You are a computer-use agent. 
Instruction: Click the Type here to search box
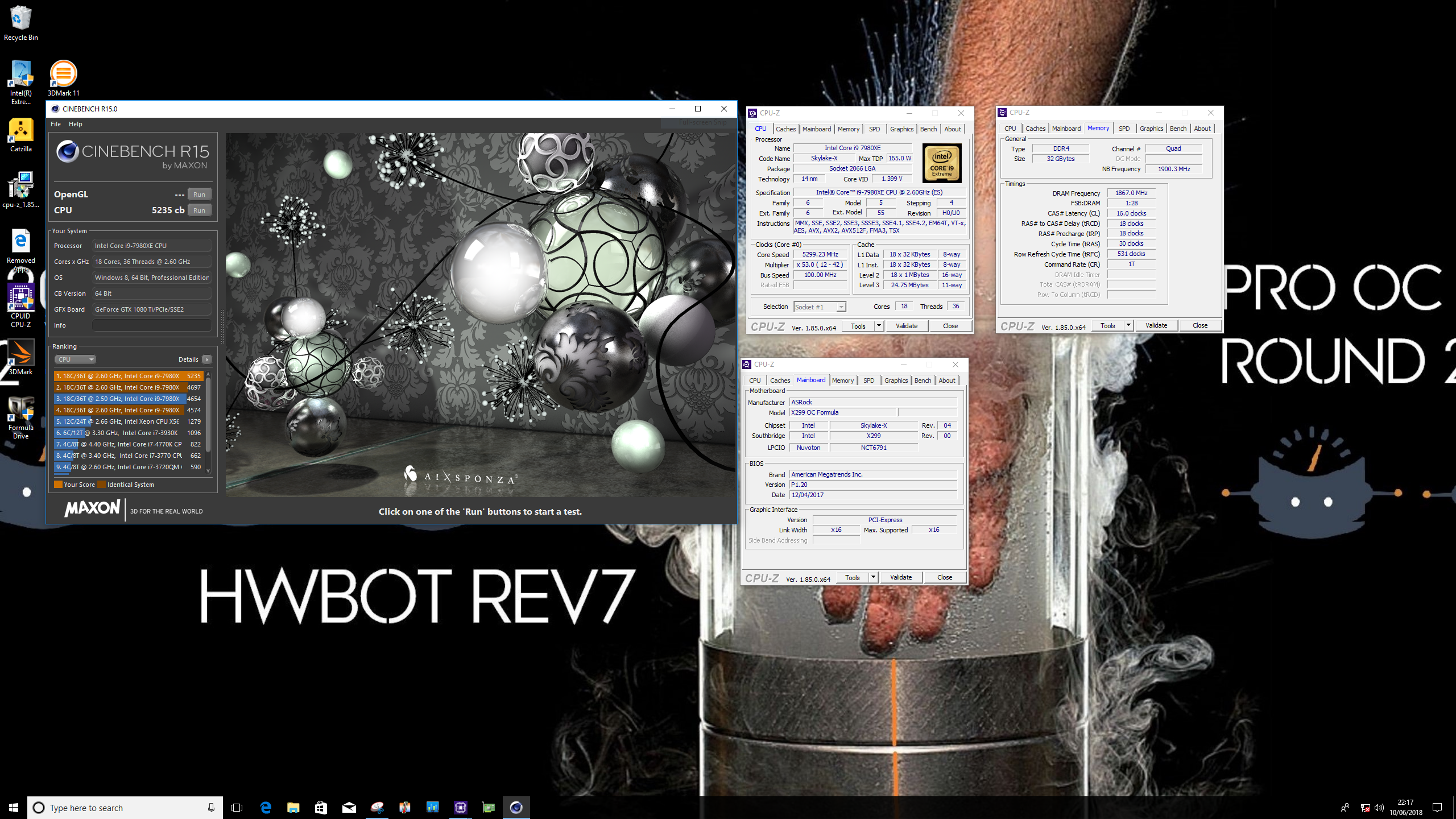click(x=125, y=808)
